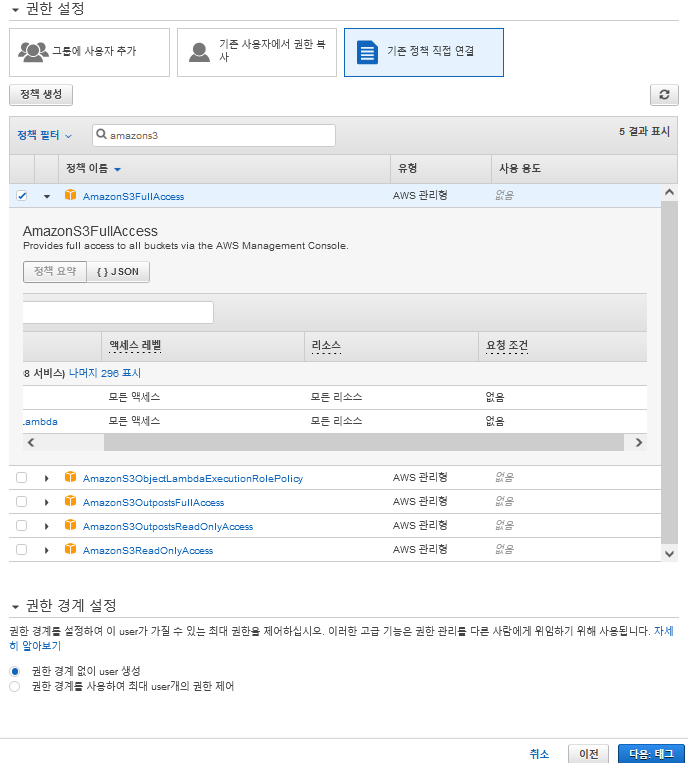Click the policy icon beside AmazonS3OutpostsReadOnlyAccess
This screenshot has height=763, width=688.
[71, 525]
